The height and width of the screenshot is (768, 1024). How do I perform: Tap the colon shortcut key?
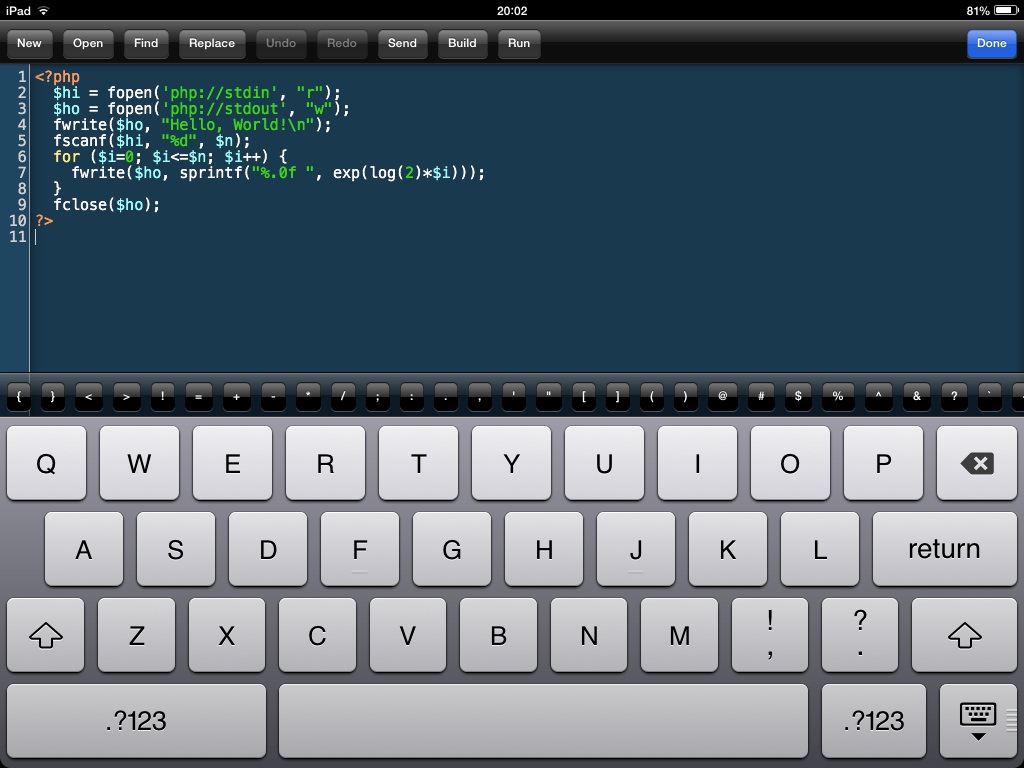coord(411,396)
